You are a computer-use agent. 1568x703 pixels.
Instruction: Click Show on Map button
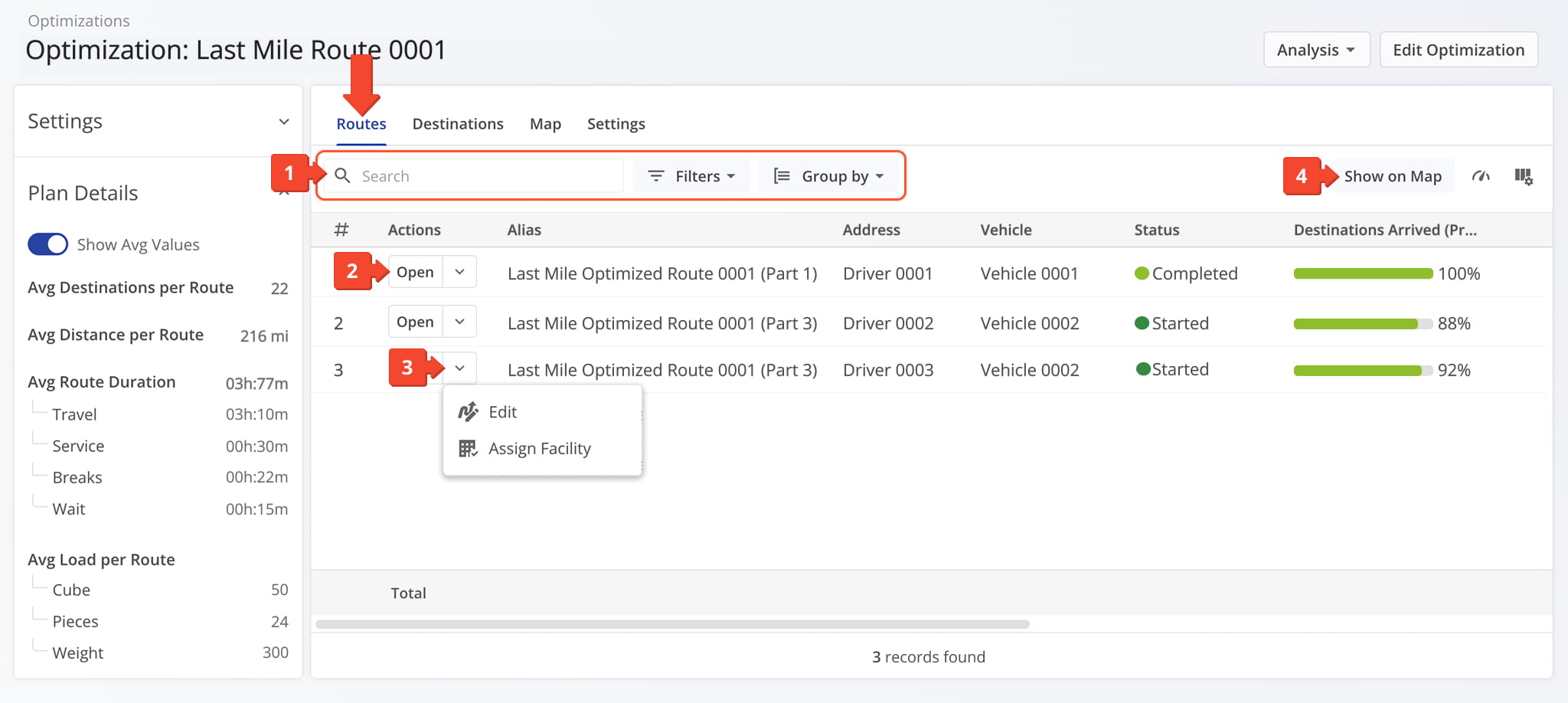click(x=1393, y=176)
